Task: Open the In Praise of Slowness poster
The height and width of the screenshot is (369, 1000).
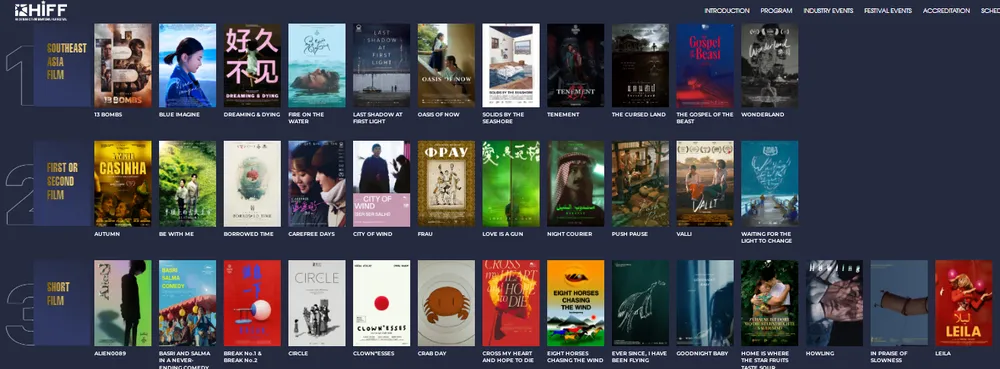Action: 899,303
